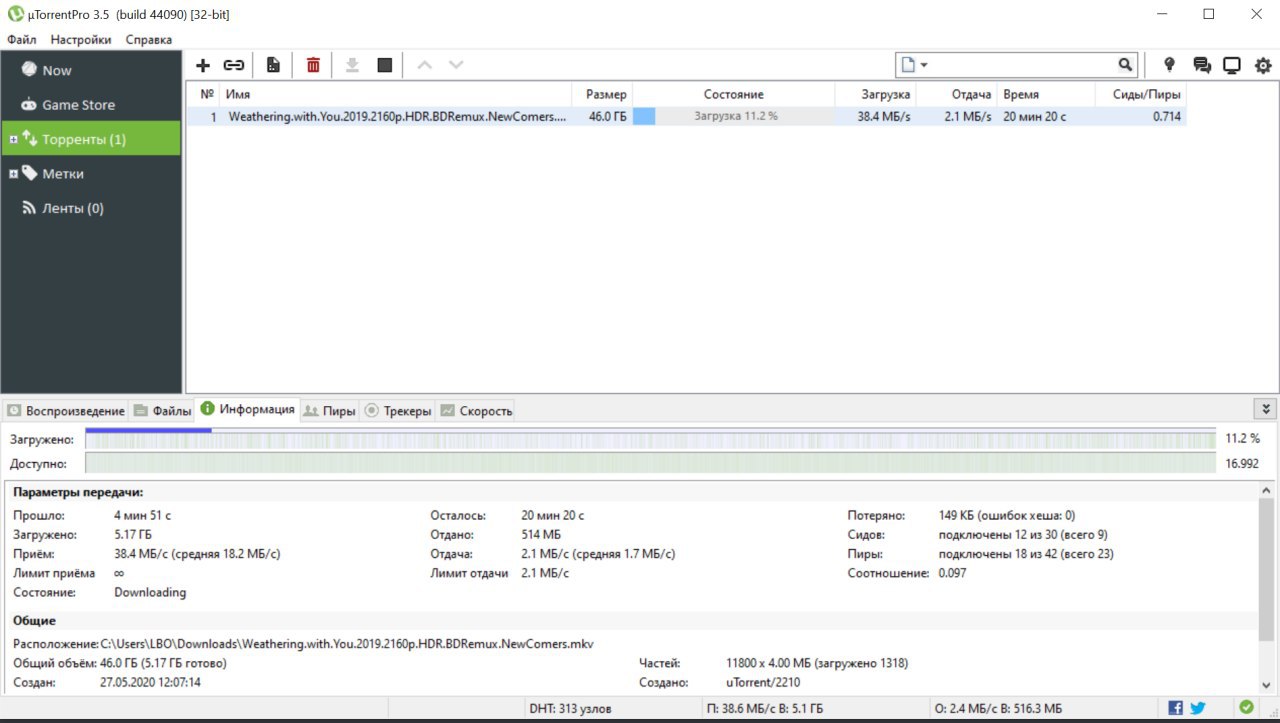Open preferences gear icon
This screenshot has width=1280, height=723.
click(x=1263, y=65)
